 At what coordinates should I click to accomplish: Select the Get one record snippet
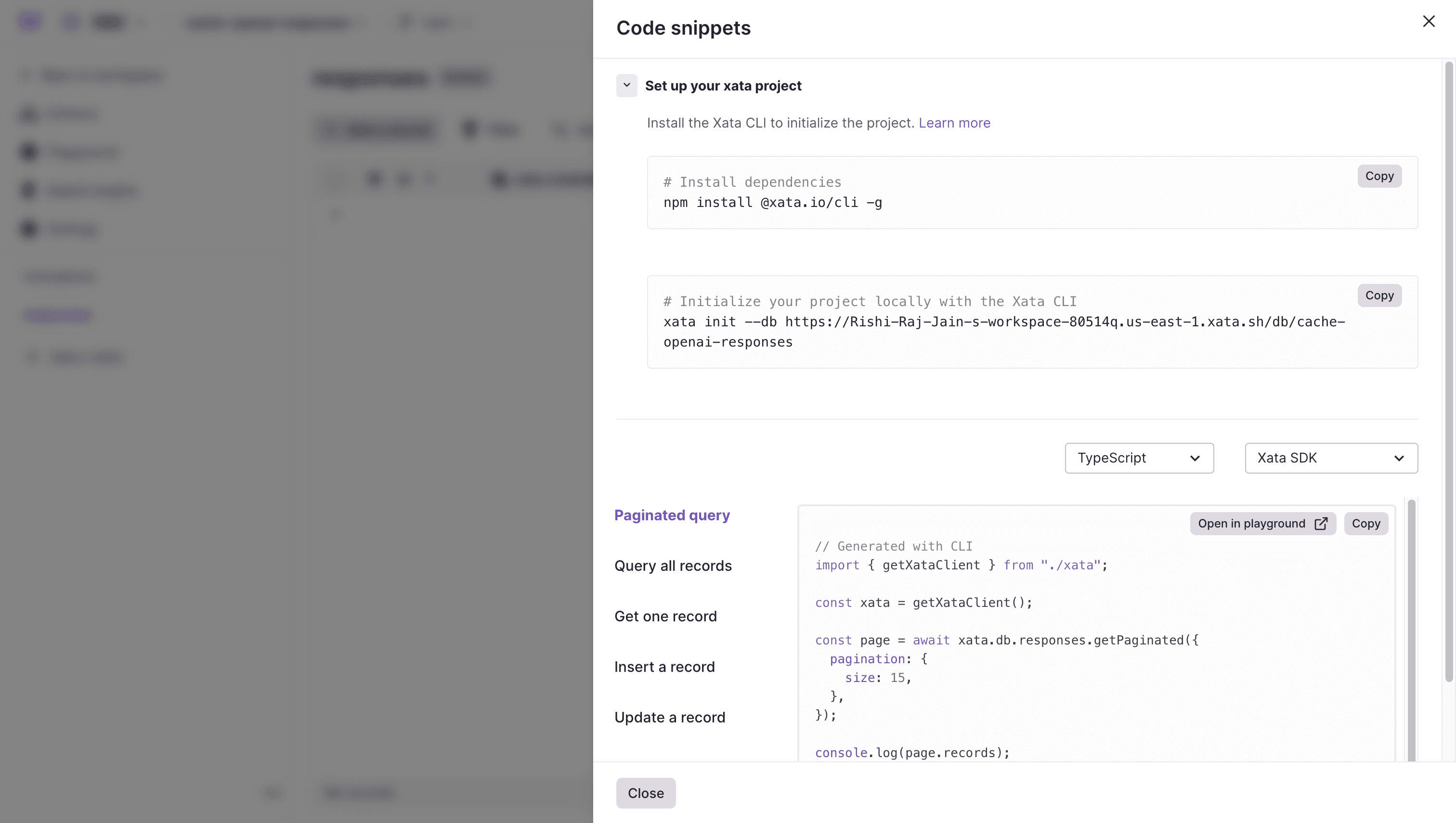(x=665, y=616)
